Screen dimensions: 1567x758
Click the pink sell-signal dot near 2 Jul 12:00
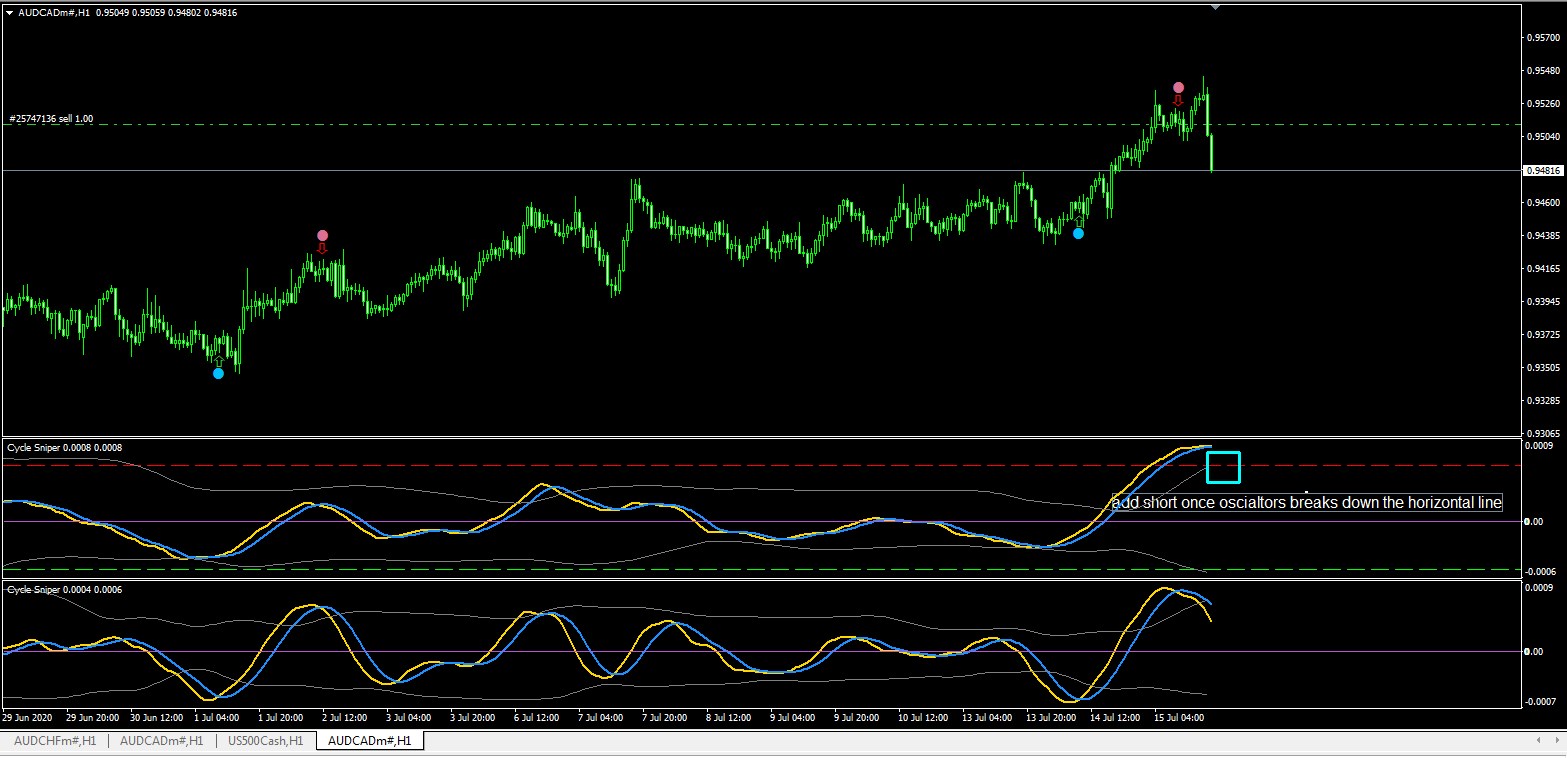click(322, 236)
